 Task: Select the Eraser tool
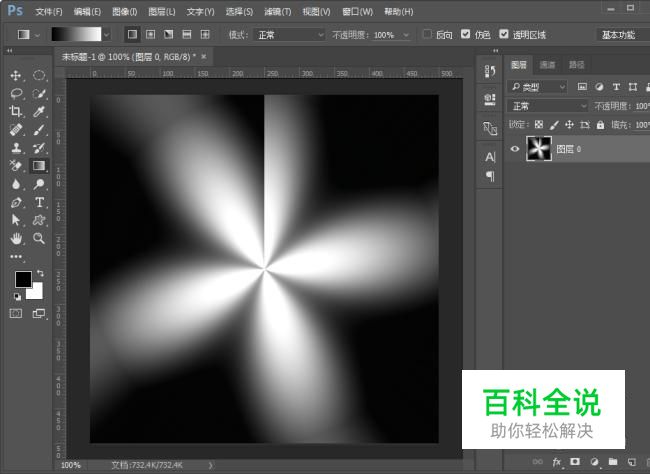(x=16, y=165)
